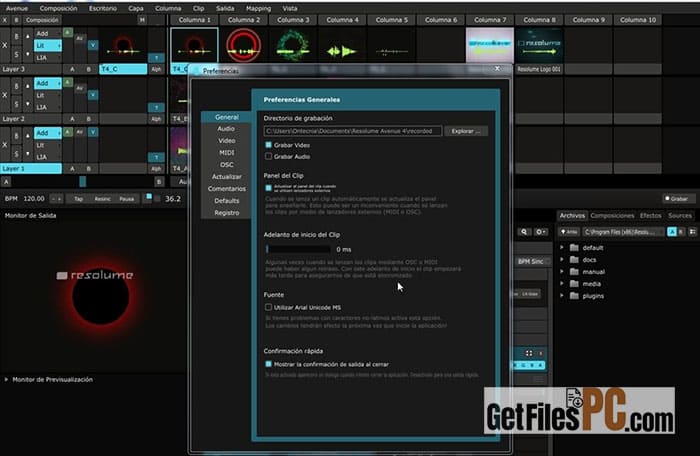The height and width of the screenshot is (456, 700).
Task: Select MIDI in Preferencias sidebar
Action: pyautogui.click(x=226, y=153)
